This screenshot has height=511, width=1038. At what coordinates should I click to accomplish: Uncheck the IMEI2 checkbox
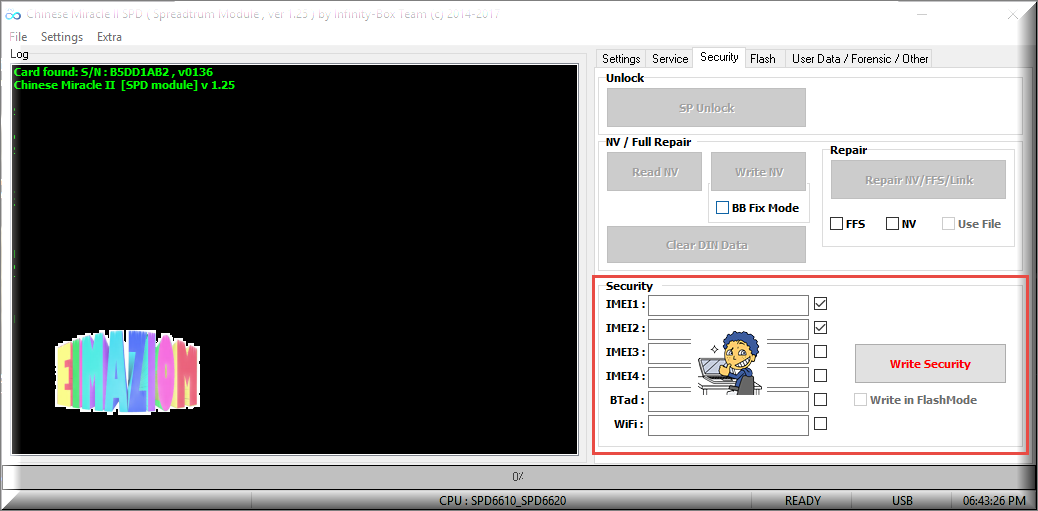[820, 328]
